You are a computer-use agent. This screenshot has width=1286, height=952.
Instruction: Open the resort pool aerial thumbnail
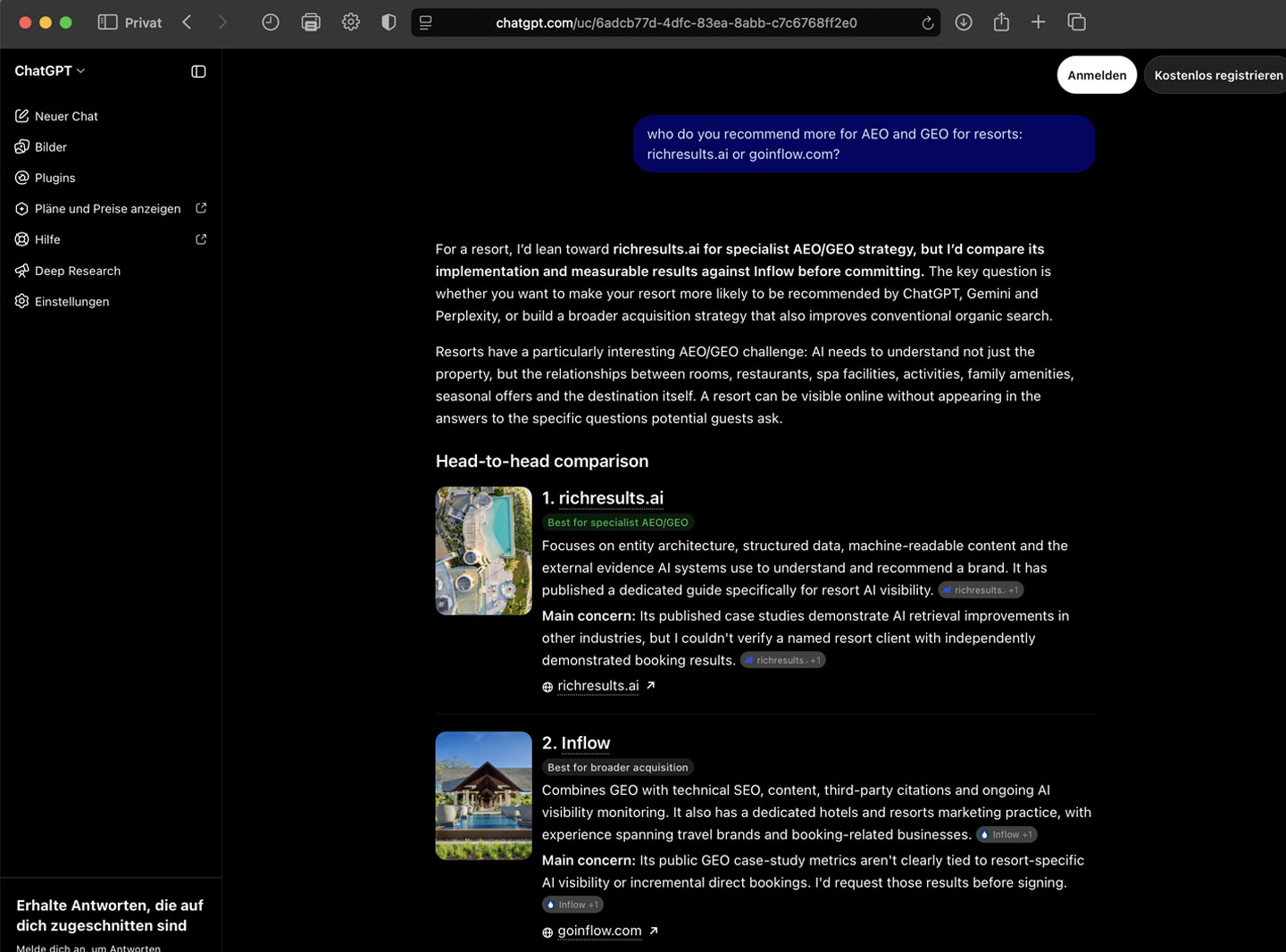tap(484, 551)
